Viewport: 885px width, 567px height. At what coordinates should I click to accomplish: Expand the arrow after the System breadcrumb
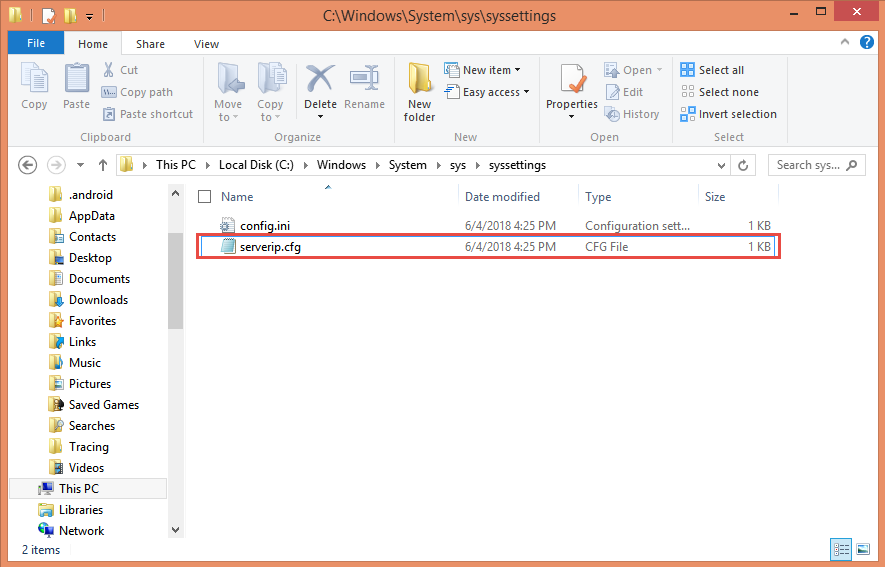click(x=438, y=165)
